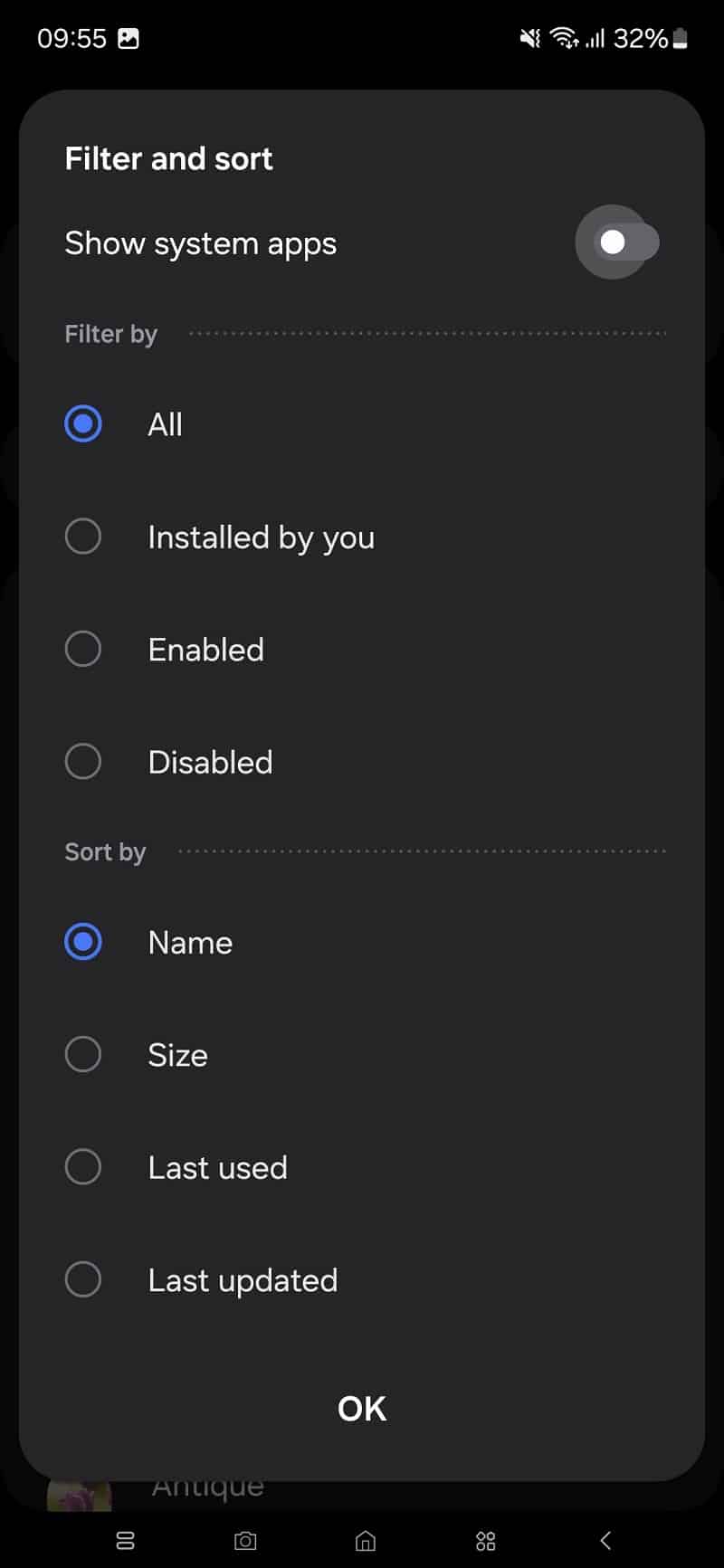This screenshot has height=1568, width=724.
Task: Tap the Wi-Fi status icon
Action: point(565,38)
